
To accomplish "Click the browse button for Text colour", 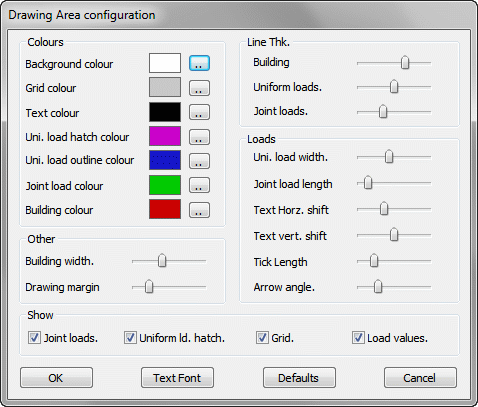I will click(199, 112).
